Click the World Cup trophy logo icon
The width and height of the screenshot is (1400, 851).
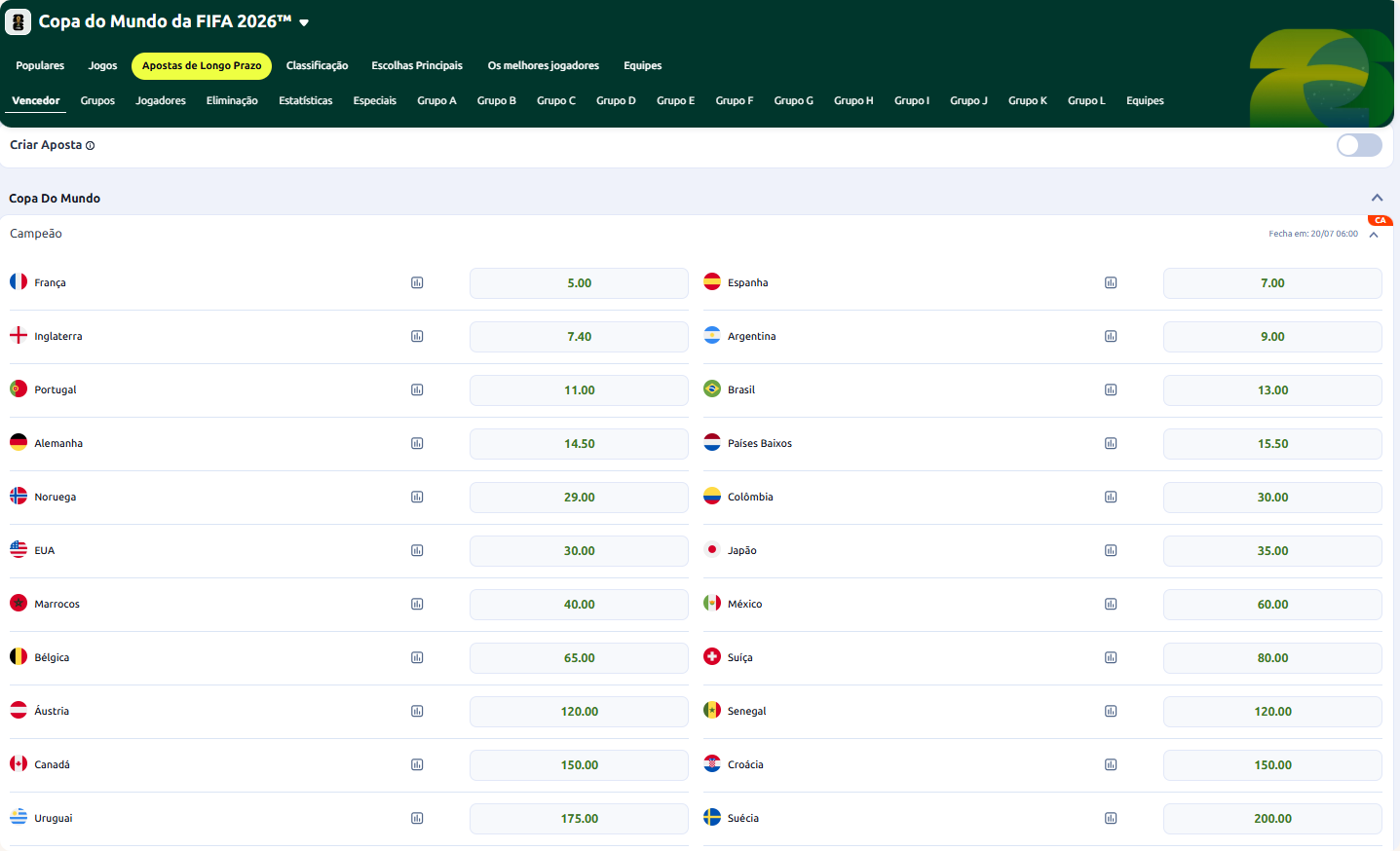point(19,21)
